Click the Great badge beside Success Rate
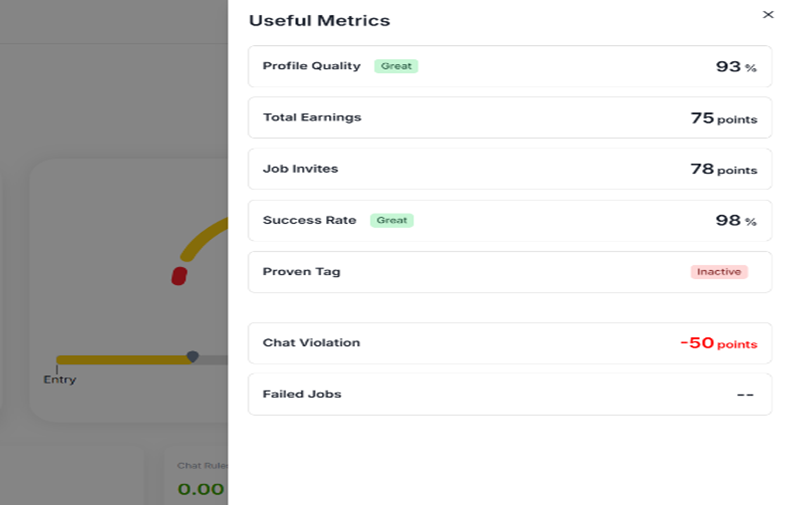The height and width of the screenshot is (505, 791). pyautogui.click(x=392, y=220)
